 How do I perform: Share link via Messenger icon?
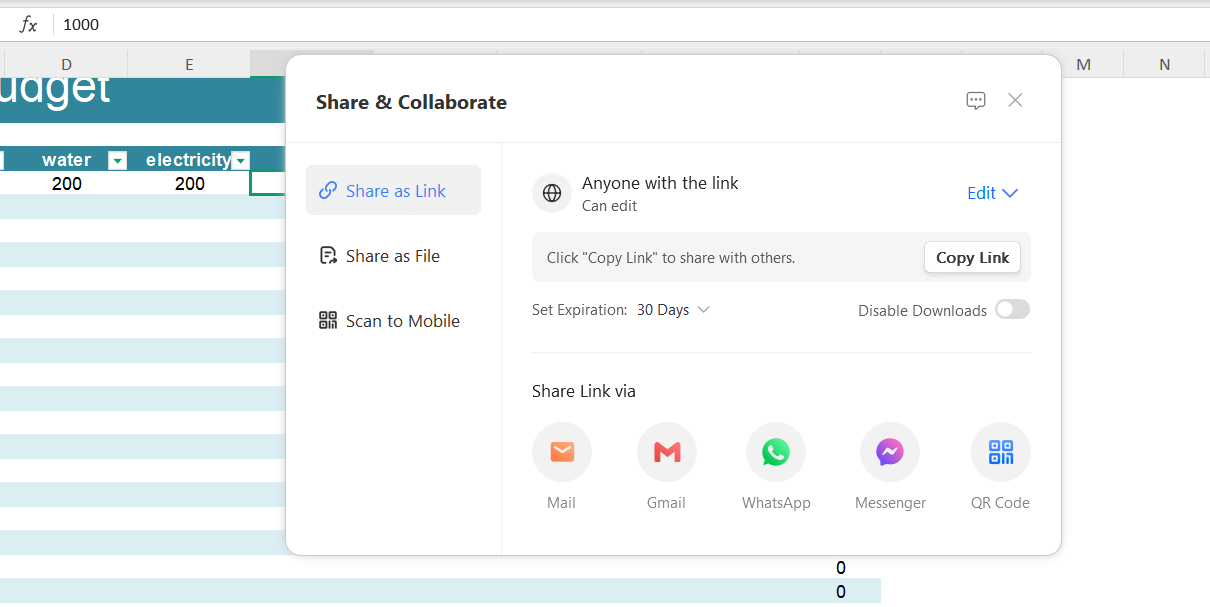click(890, 452)
